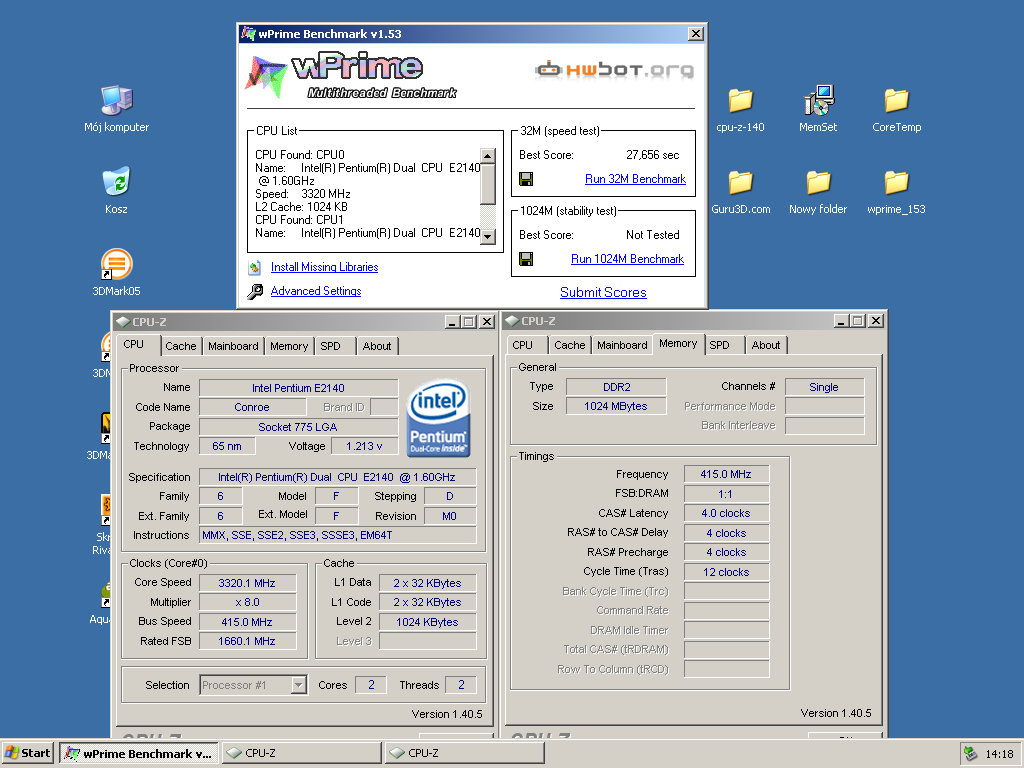The width and height of the screenshot is (1024, 768).
Task: Click the floppy save icon for 32M score
Action: tap(526, 179)
